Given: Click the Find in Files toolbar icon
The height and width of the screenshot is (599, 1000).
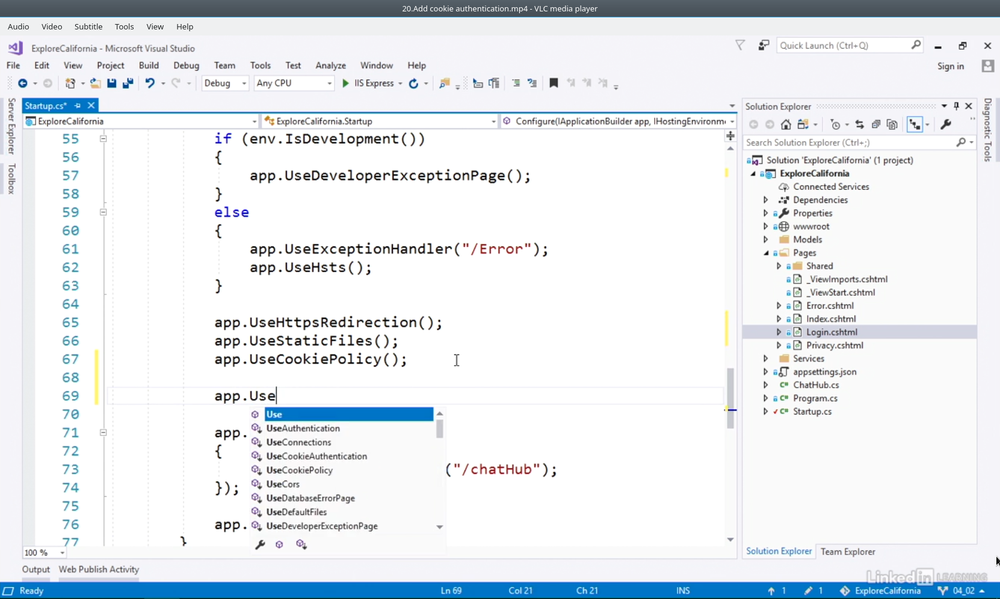Looking at the screenshot, I should (445, 84).
